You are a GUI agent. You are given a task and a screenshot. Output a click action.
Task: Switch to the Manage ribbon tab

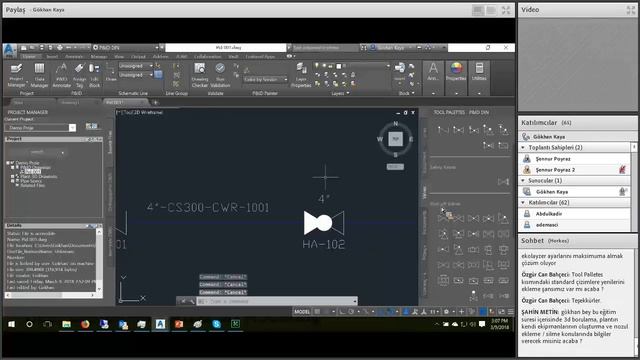point(99,57)
